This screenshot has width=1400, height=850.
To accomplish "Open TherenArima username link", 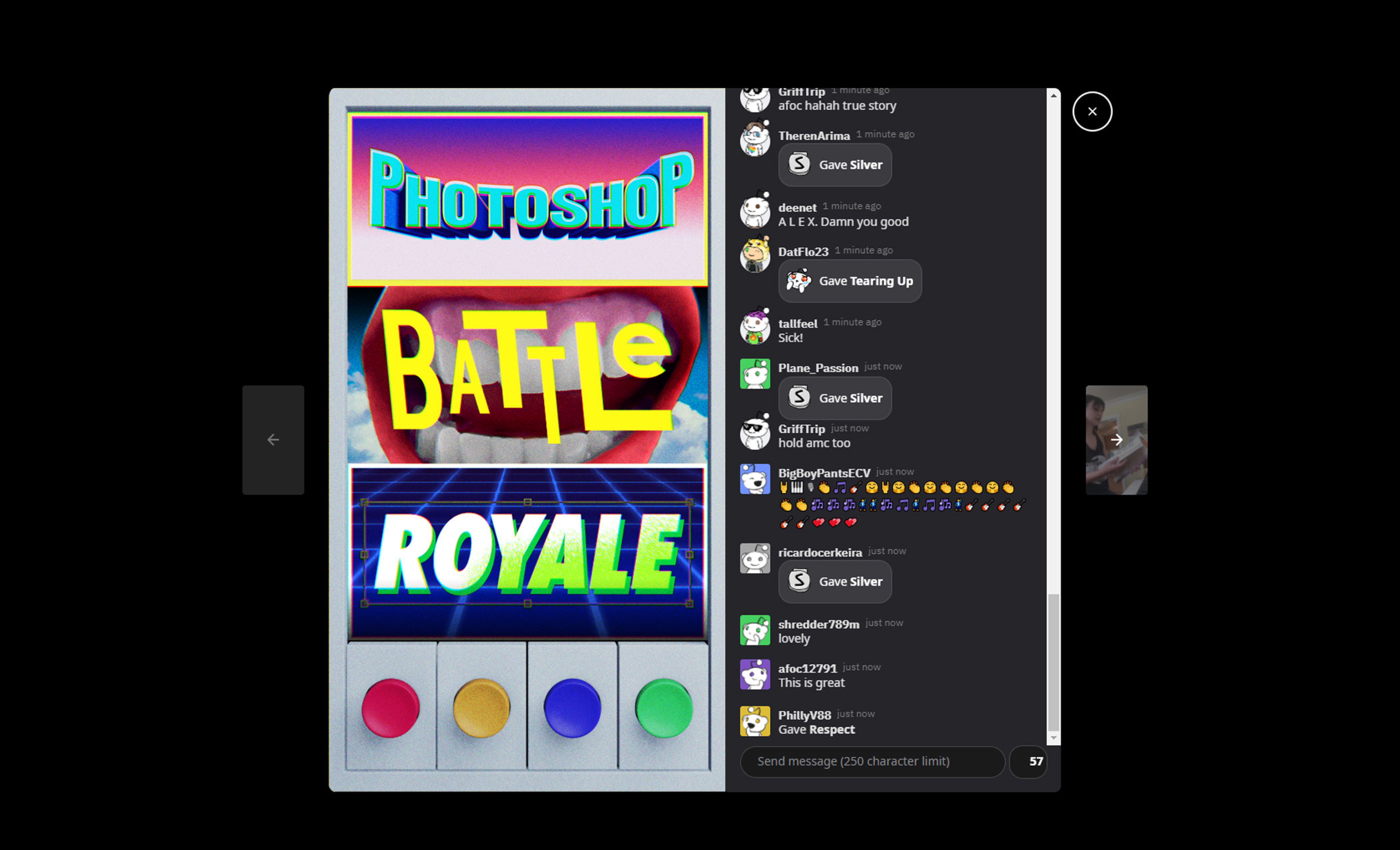I will coord(814,136).
